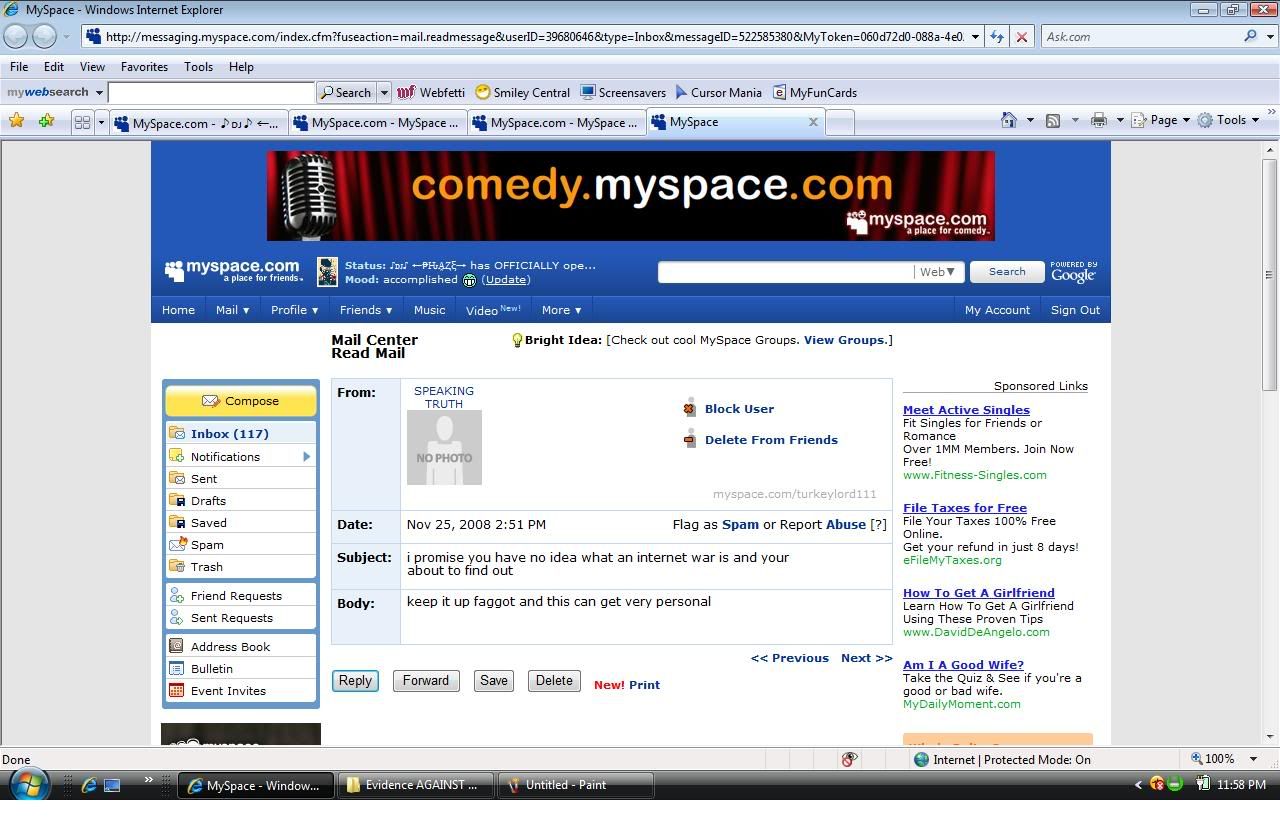The image size is (1280, 827).
Task: Open MyFunCards toolbar item
Action: [814, 92]
